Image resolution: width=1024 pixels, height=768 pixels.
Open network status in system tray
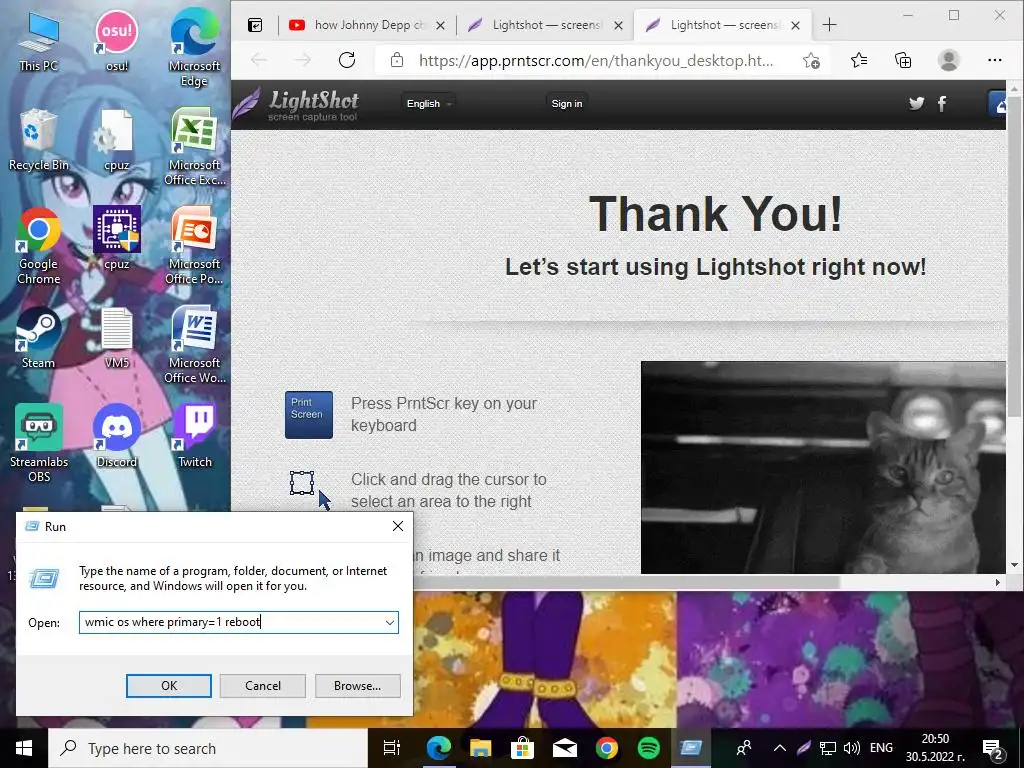(x=828, y=748)
